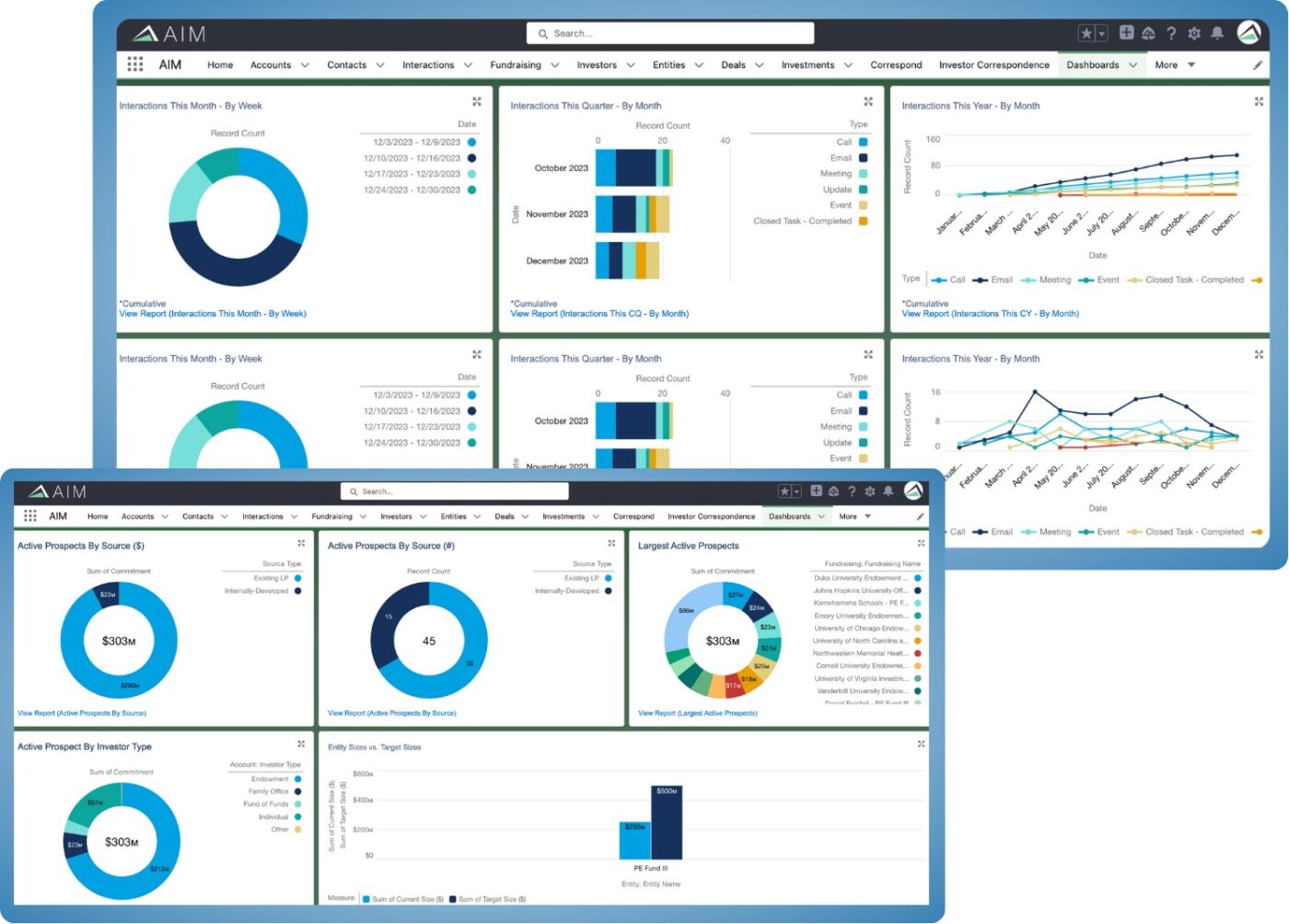1289x924 pixels.
Task: Open View Report (Largest Active Prospects) link
Action: click(x=698, y=713)
